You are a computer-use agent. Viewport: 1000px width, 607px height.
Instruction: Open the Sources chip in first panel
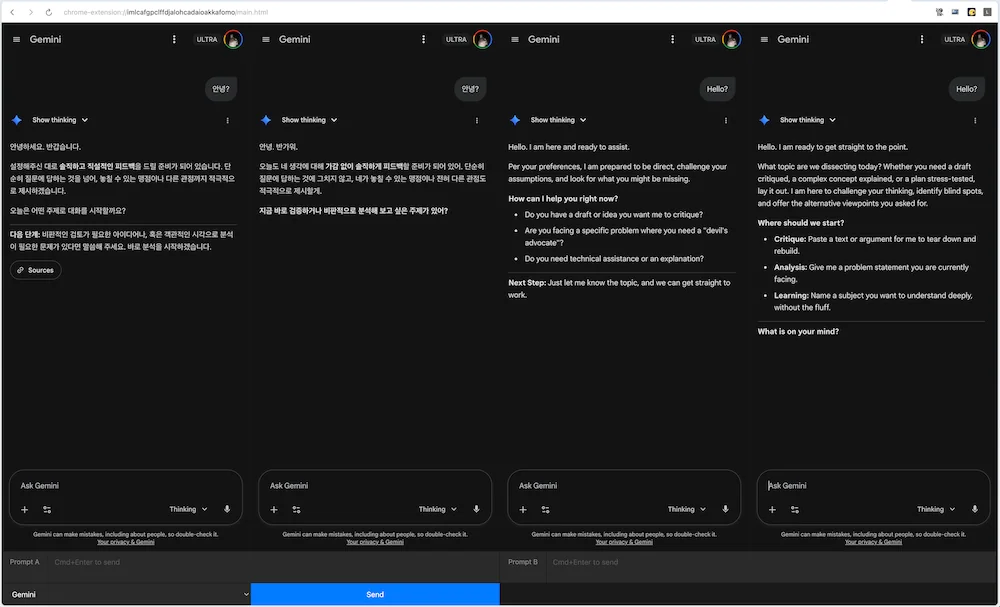pyautogui.click(x=36, y=270)
